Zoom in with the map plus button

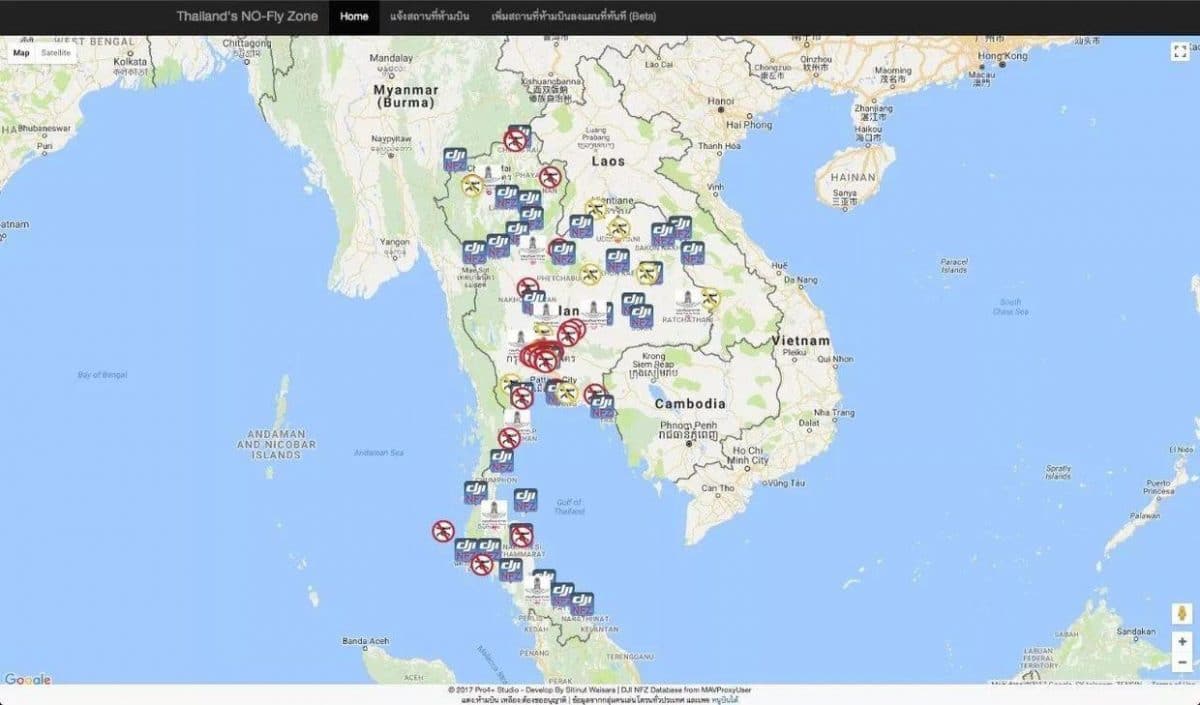[1181, 643]
